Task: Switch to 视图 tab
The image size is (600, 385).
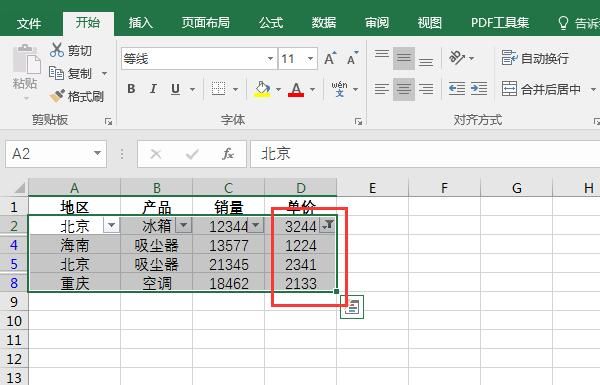Action: pos(429,23)
